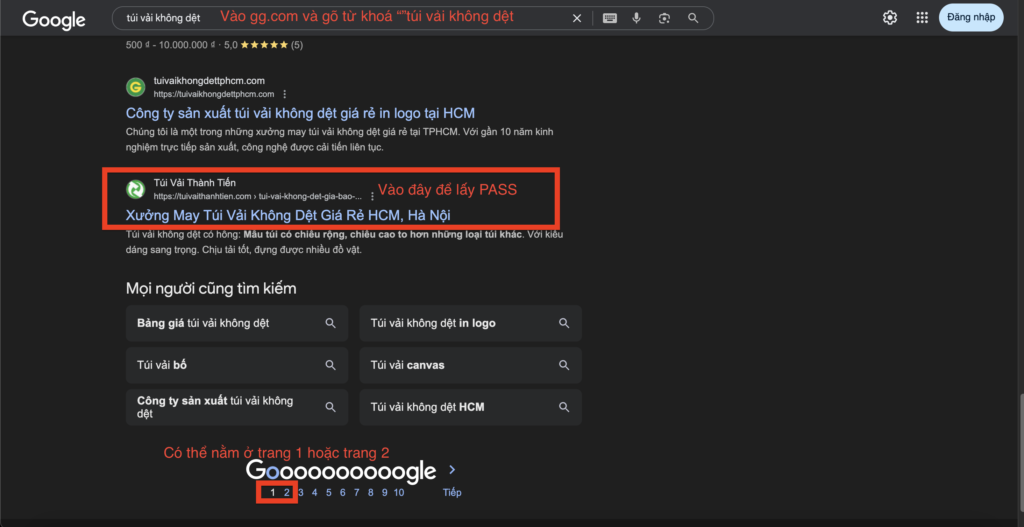Viewport: 1024px width, 527px height.
Task: Open quick settings gear icon
Action: (x=889, y=18)
